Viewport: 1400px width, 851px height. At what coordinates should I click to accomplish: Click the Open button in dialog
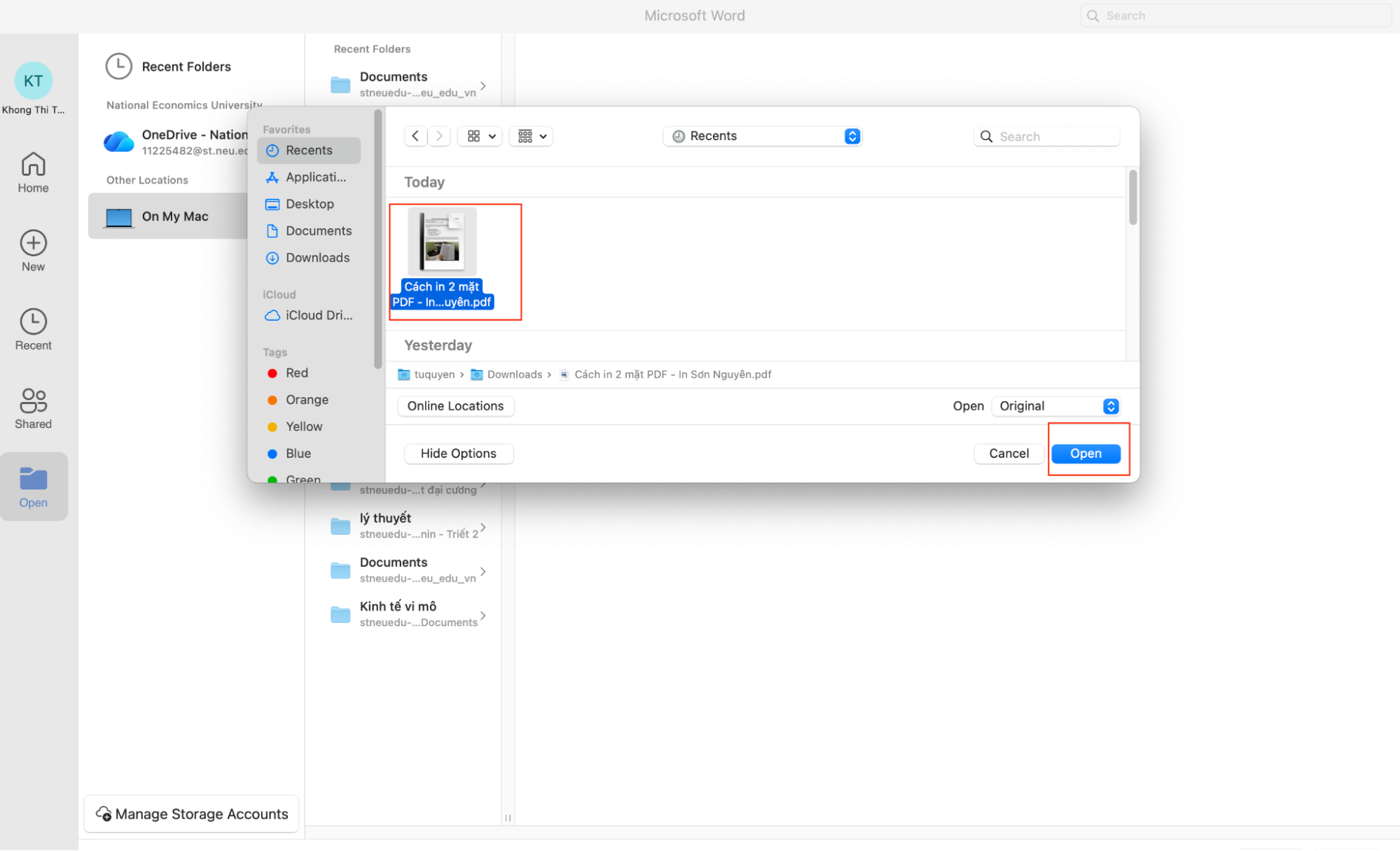point(1085,453)
